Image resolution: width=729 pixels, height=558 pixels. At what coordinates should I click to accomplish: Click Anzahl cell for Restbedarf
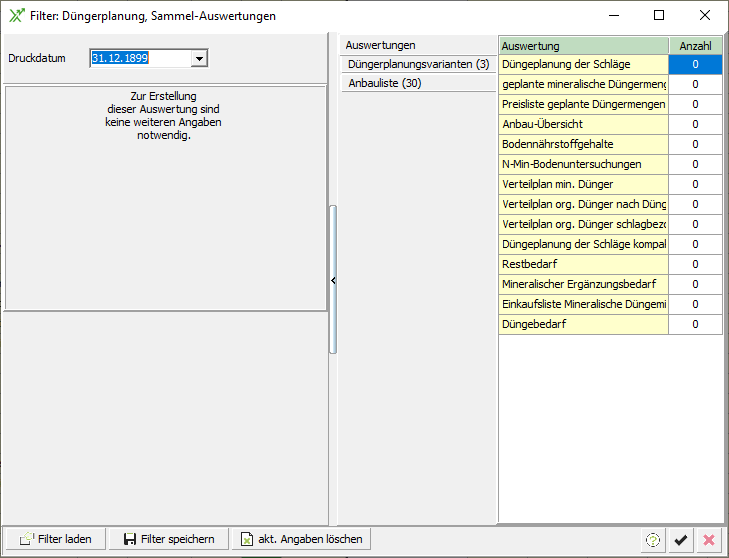tap(695, 264)
